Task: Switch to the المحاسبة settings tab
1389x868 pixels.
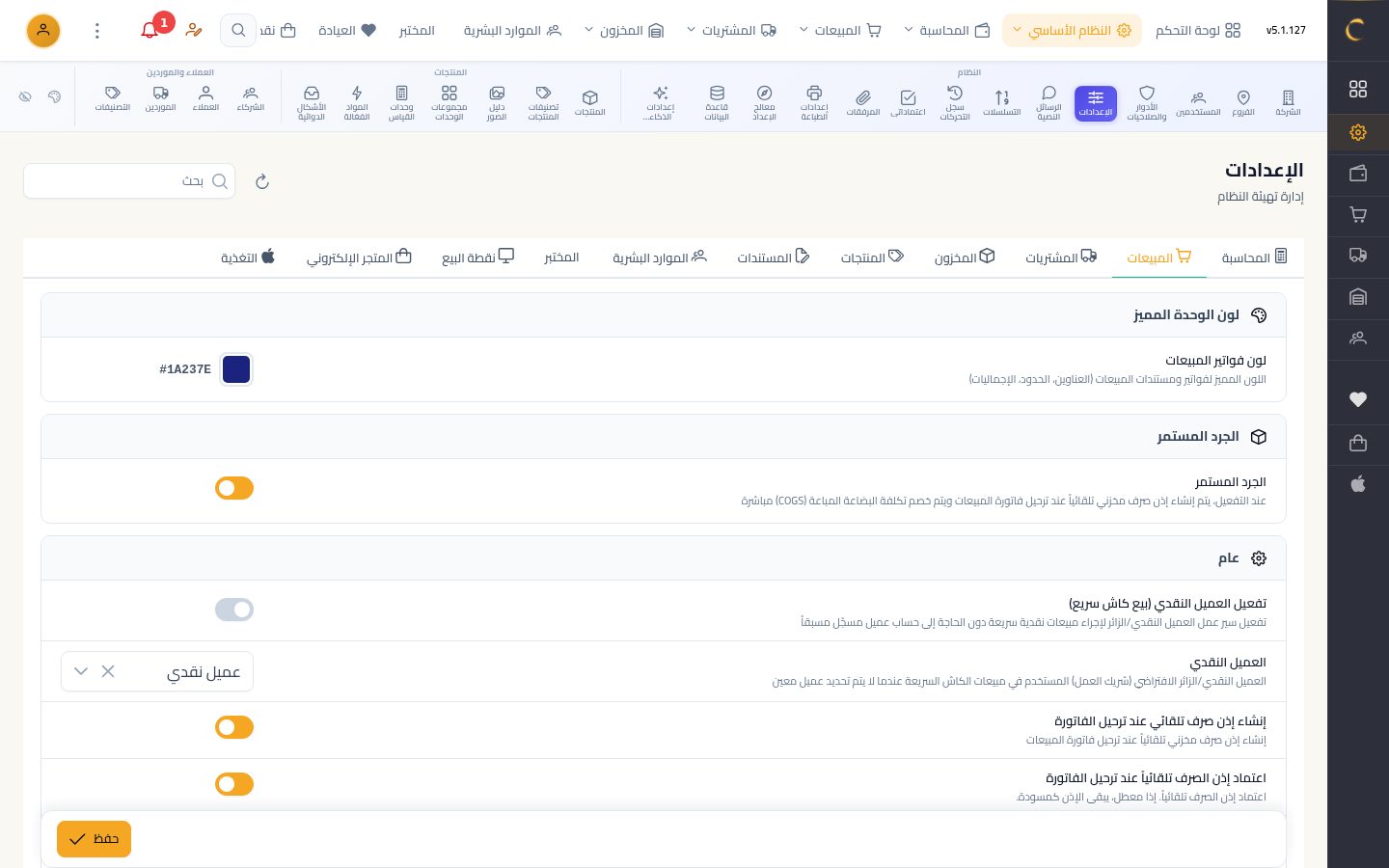Action: (x=1254, y=258)
